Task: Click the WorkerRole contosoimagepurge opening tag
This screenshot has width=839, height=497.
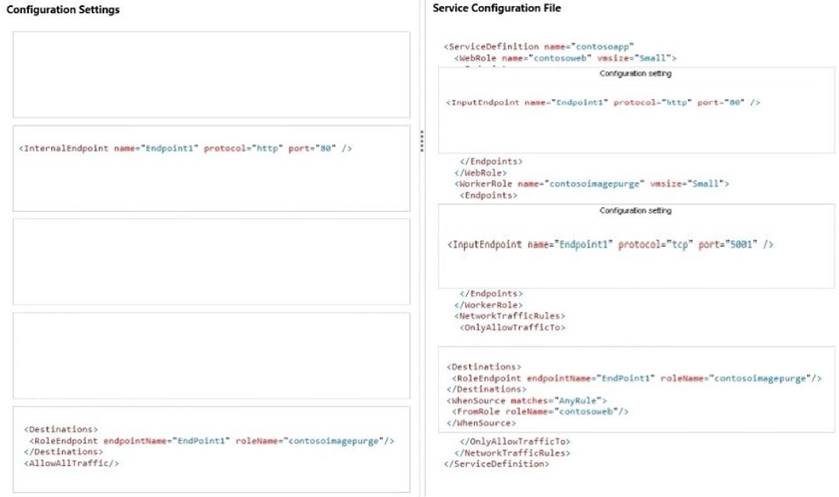Action: [x=592, y=184]
